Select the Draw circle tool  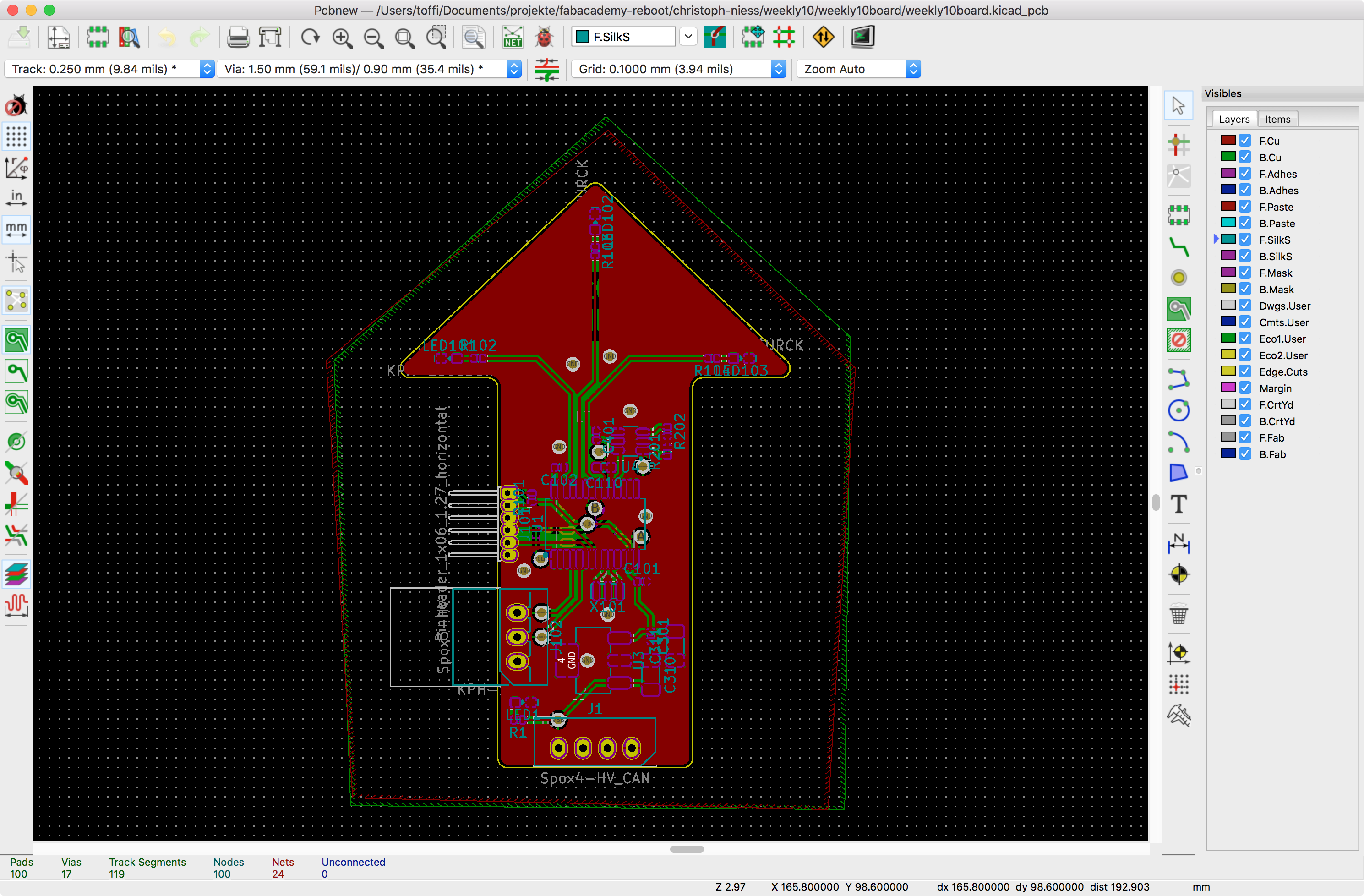pos(1178,410)
